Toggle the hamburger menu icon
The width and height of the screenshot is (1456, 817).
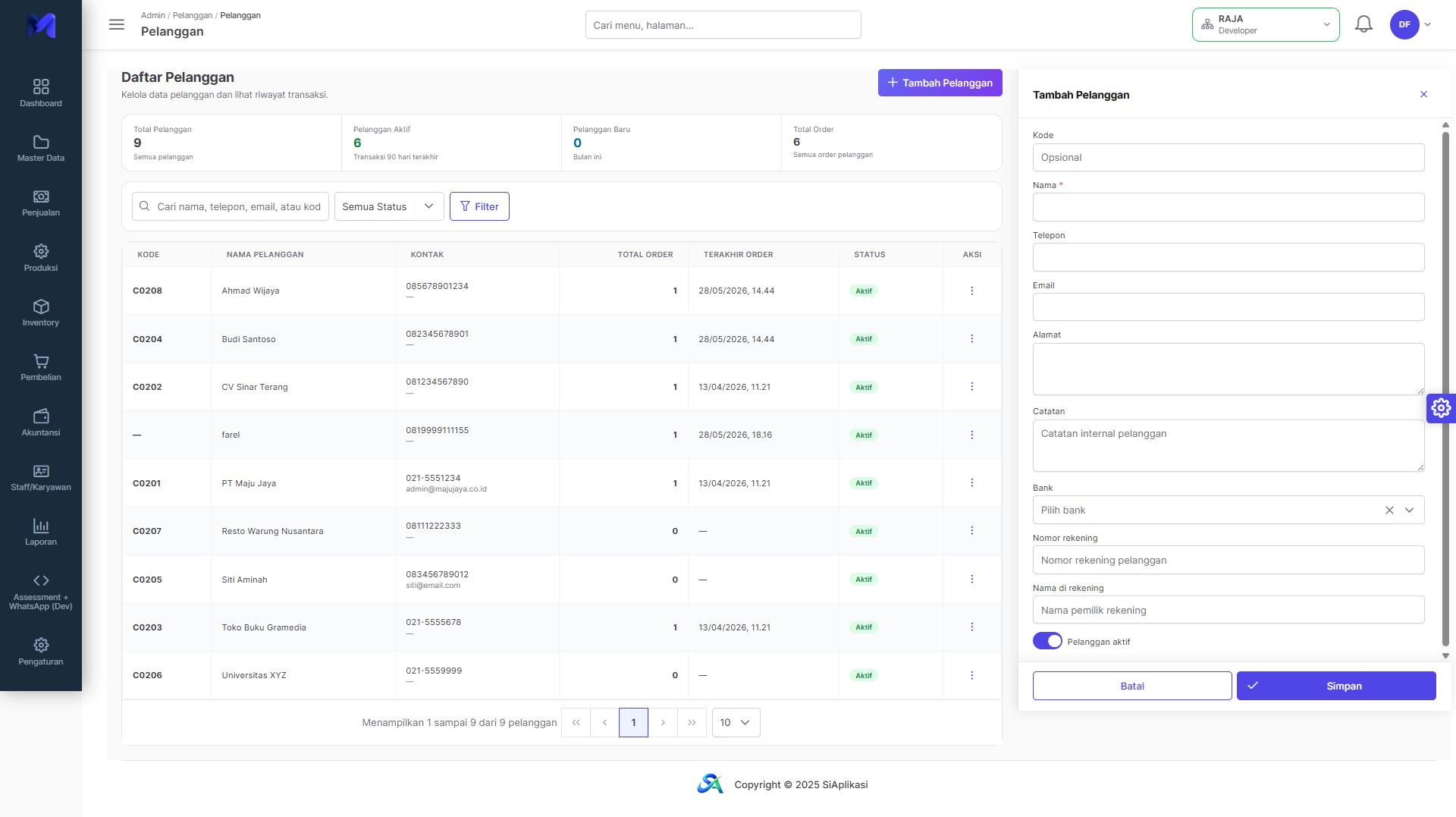117,24
